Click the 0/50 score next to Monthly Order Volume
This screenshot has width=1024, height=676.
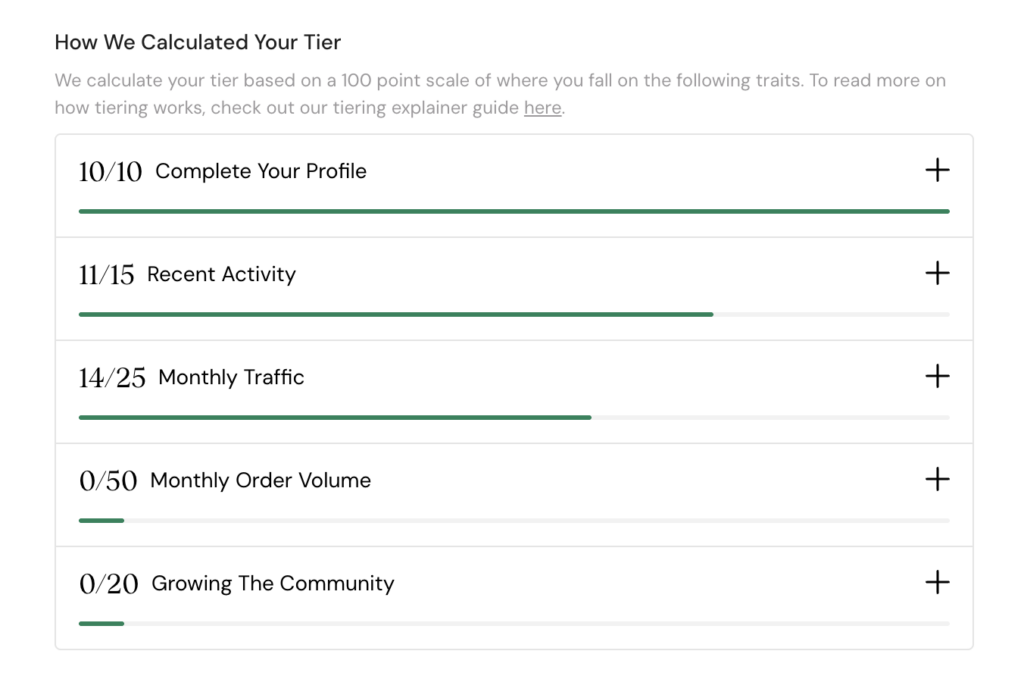click(109, 480)
